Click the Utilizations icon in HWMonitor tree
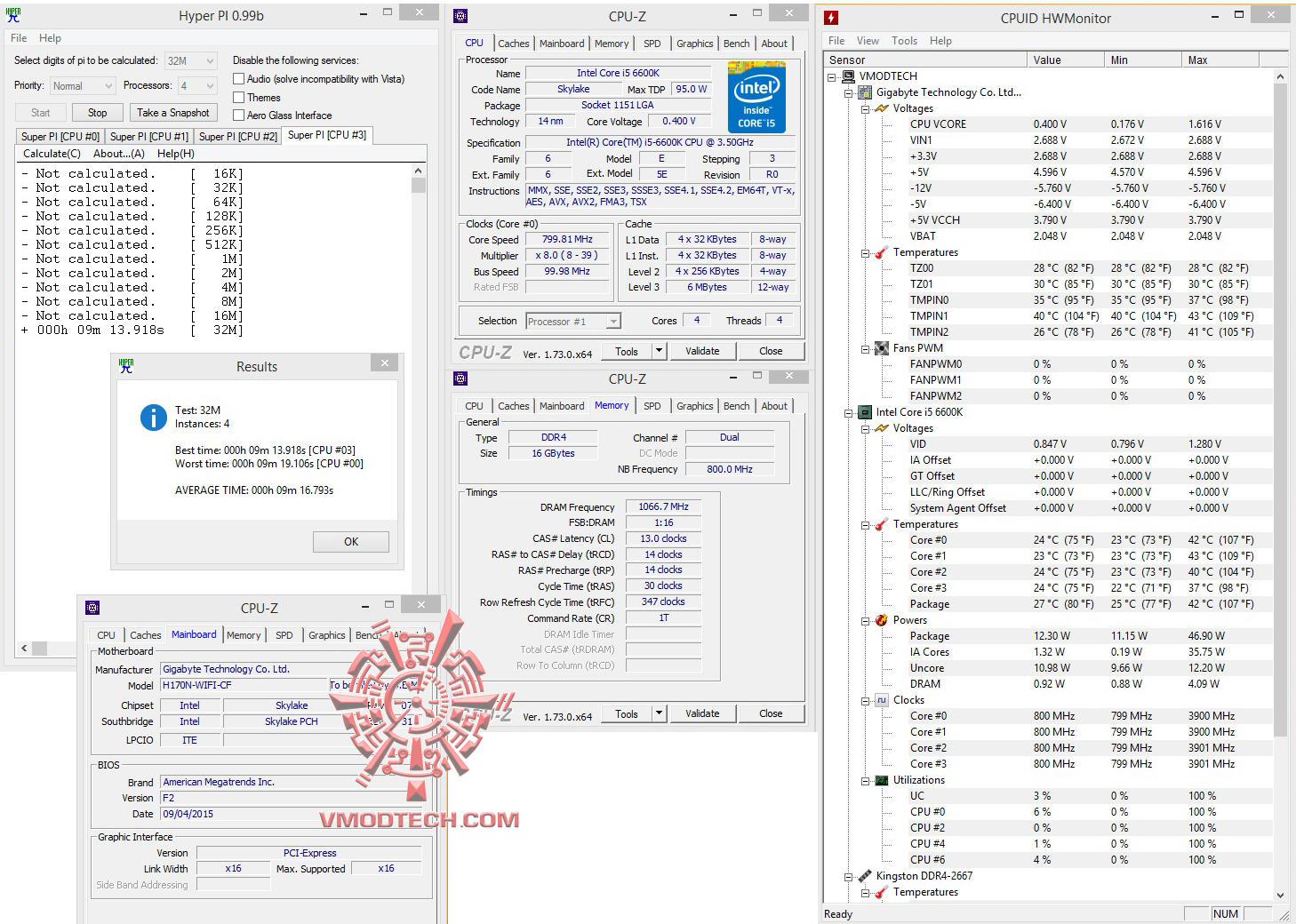The image size is (1296, 924). tap(882, 780)
